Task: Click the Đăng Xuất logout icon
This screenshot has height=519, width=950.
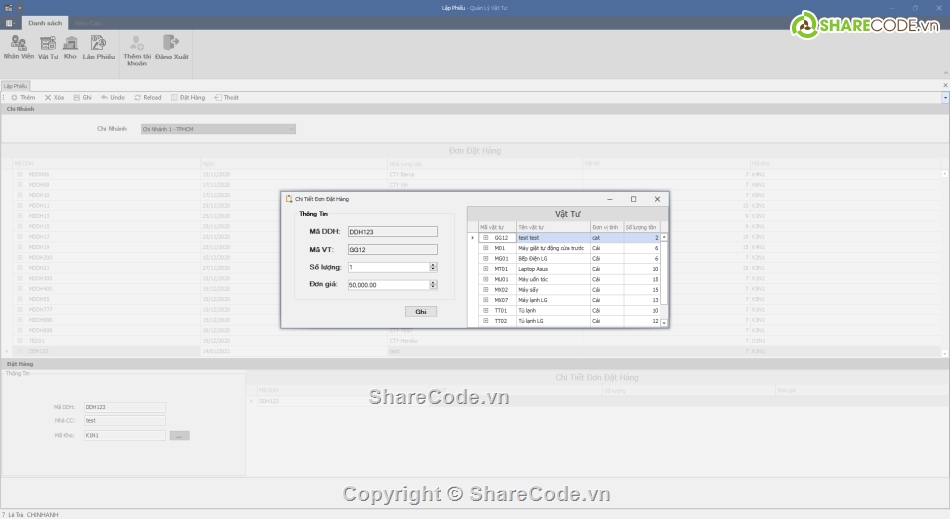Action: click(x=171, y=47)
